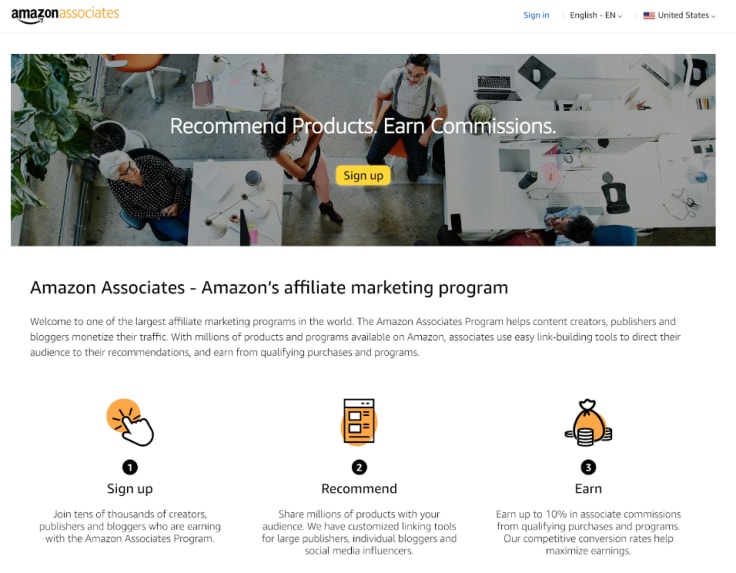
Task: Click the Recommend step heading
Action: pos(359,489)
